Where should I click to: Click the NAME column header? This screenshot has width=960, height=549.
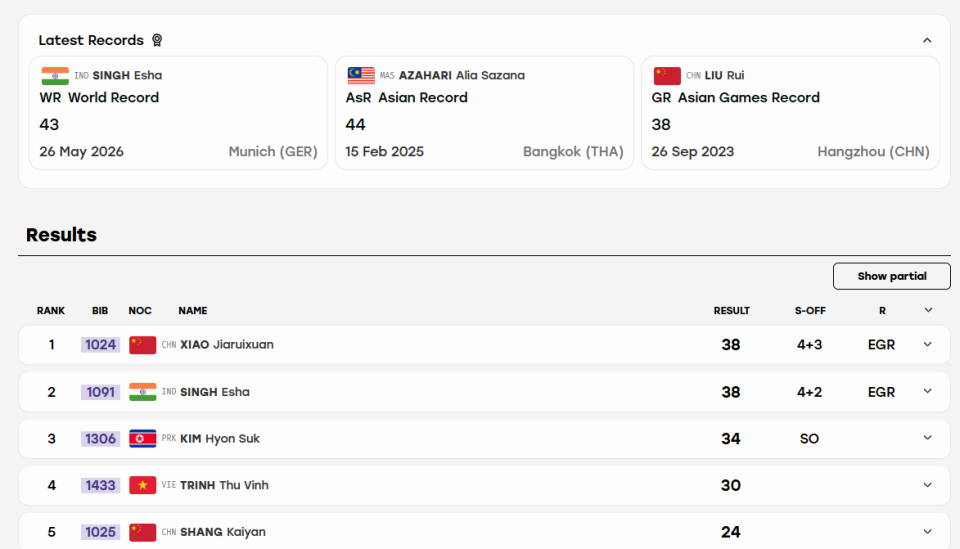click(x=193, y=311)
